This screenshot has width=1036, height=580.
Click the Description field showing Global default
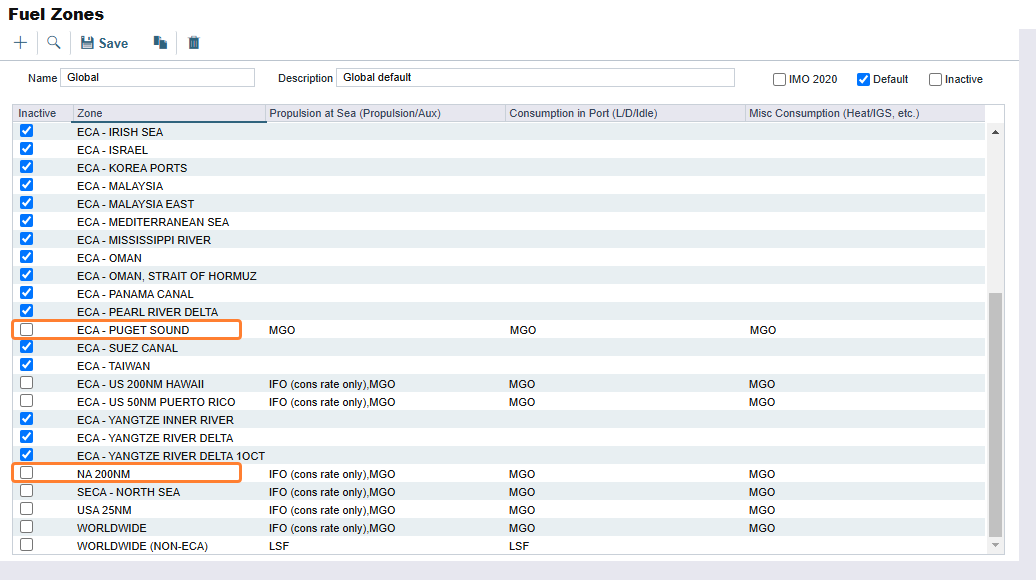(x=535, y=77)
